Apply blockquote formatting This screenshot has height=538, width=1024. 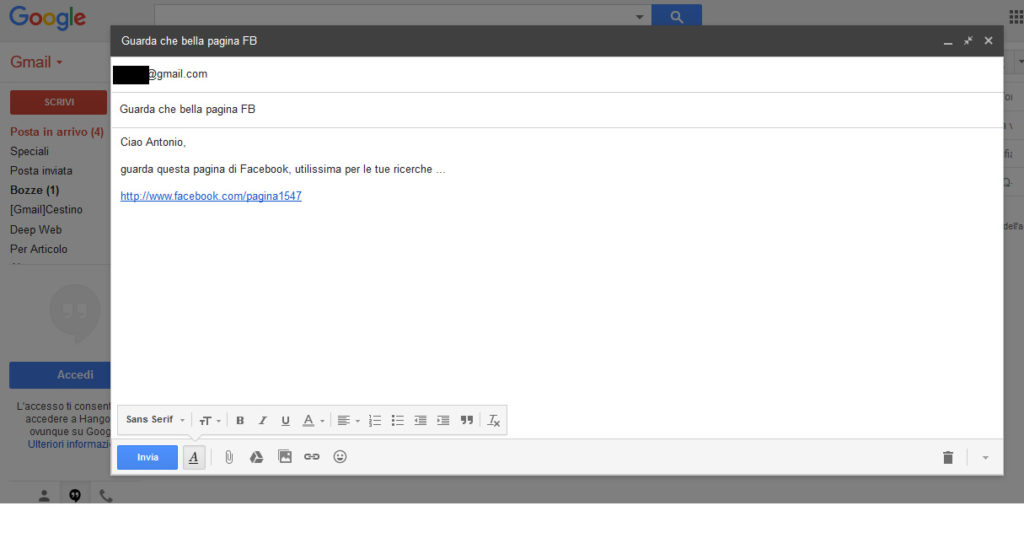(x=466, y=420)
